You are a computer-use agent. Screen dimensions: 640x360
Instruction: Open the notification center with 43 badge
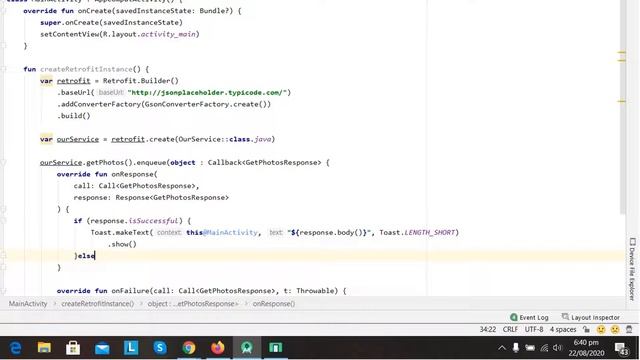coord(622,348)
